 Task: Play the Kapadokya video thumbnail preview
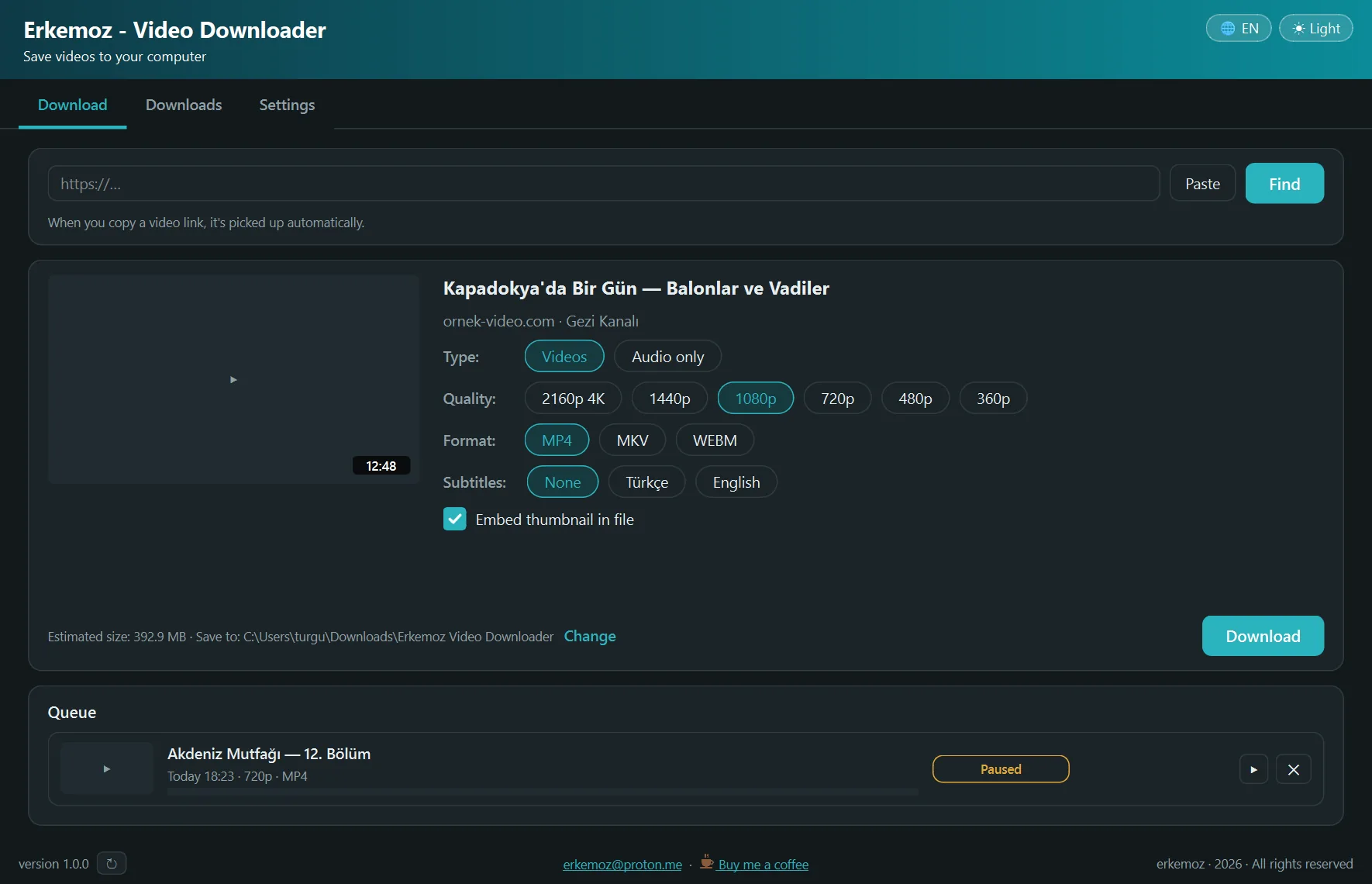click(x=233, y=379)
